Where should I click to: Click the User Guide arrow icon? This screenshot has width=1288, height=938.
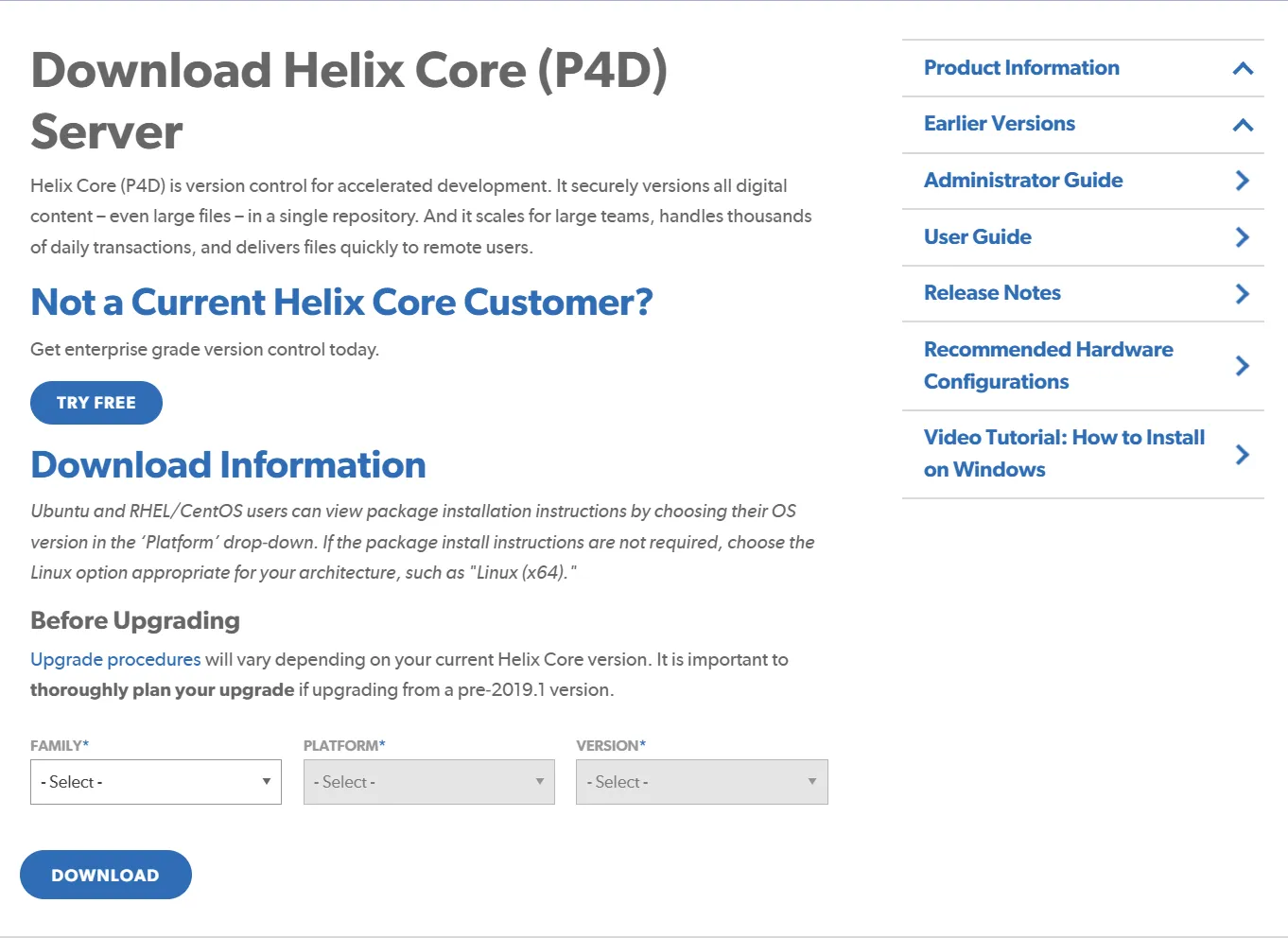coord(1243,237)
